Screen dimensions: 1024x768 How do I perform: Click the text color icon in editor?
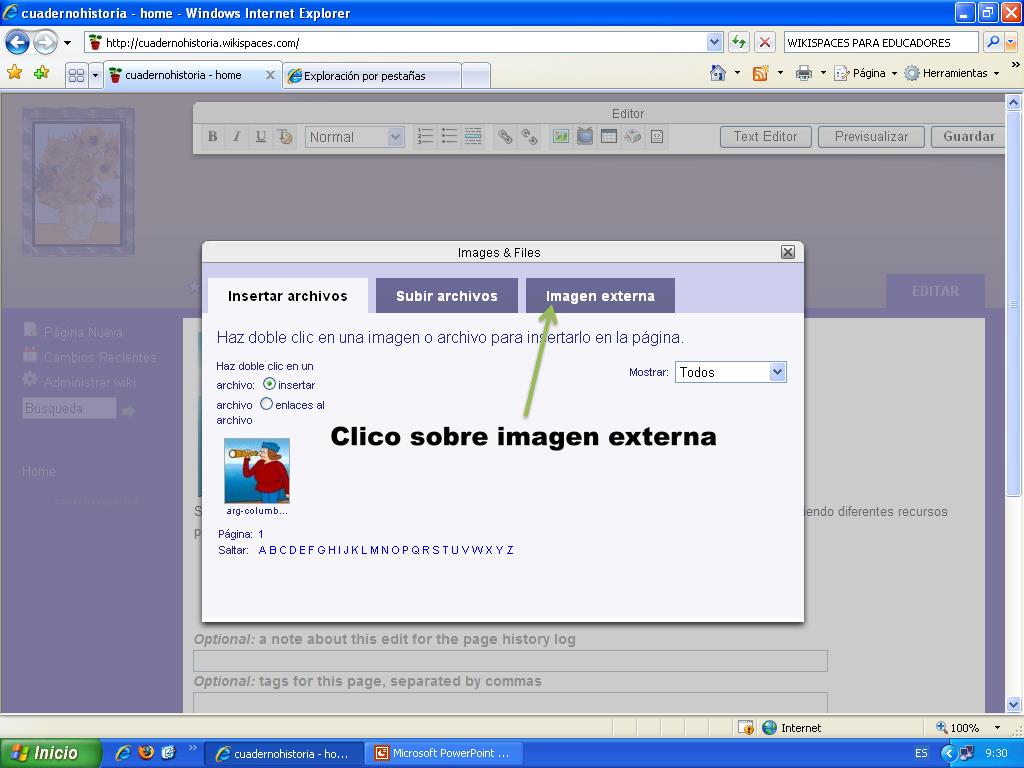(x=285, y=136)
